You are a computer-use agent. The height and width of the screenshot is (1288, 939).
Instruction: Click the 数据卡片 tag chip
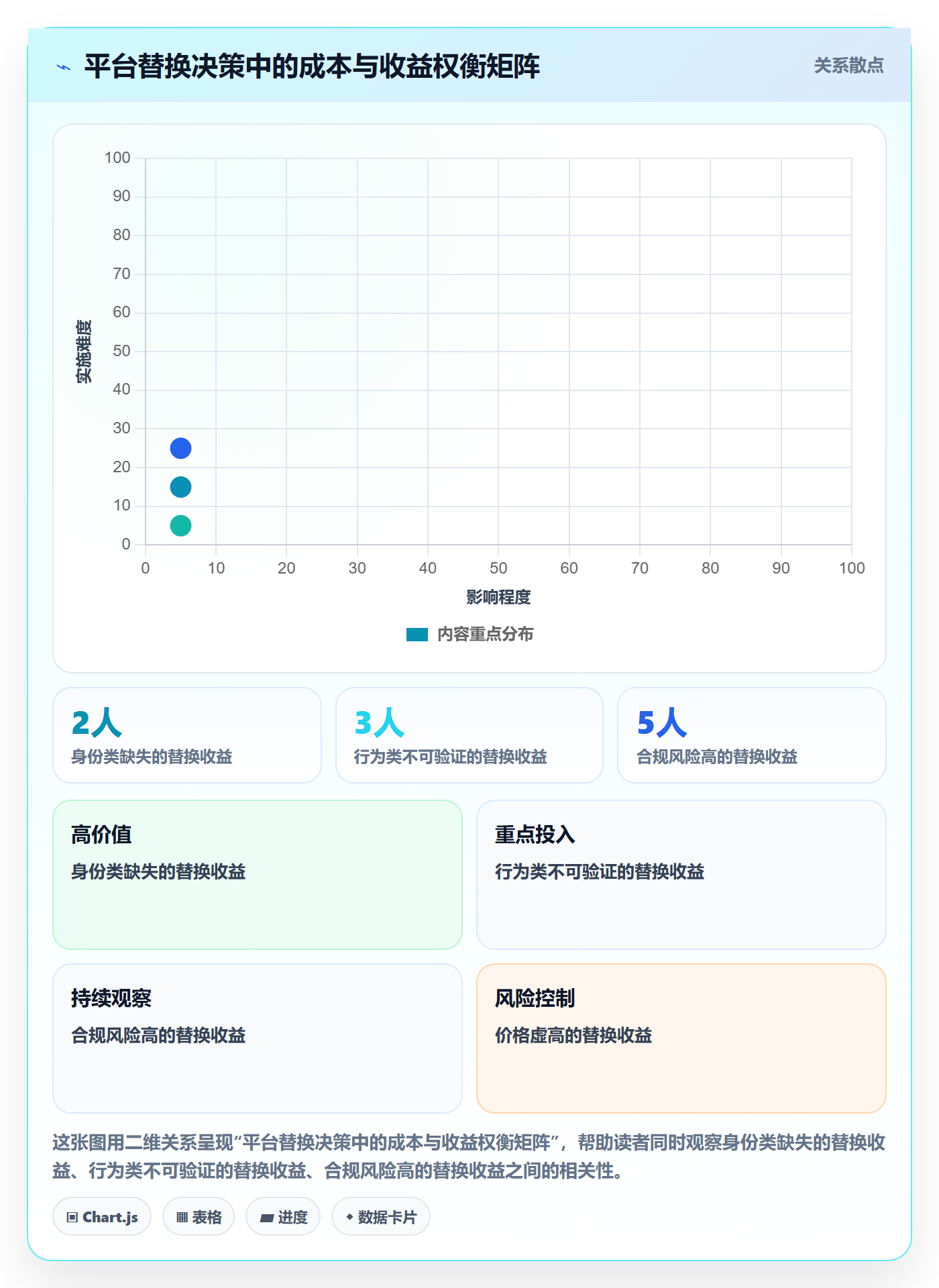click(x=381, y=1217)
